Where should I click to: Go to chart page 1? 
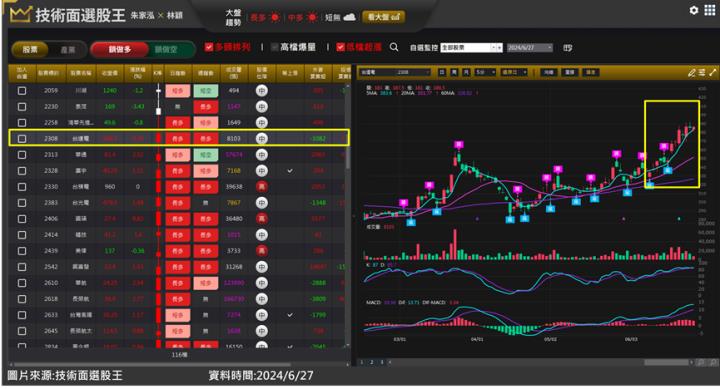(x=362, y=362)
